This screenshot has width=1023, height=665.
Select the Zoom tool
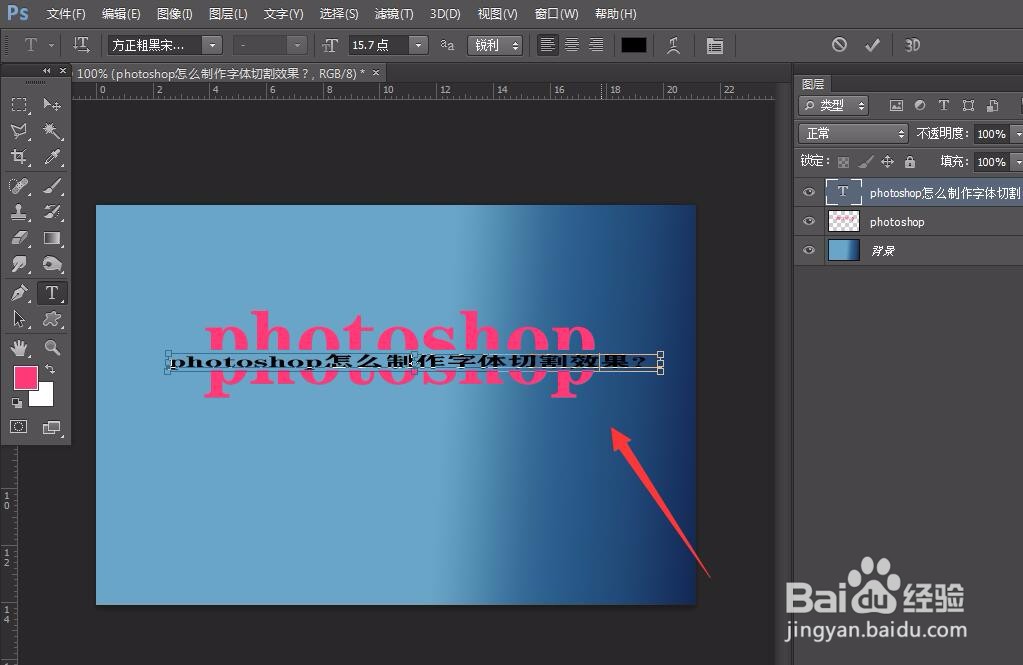52,348
